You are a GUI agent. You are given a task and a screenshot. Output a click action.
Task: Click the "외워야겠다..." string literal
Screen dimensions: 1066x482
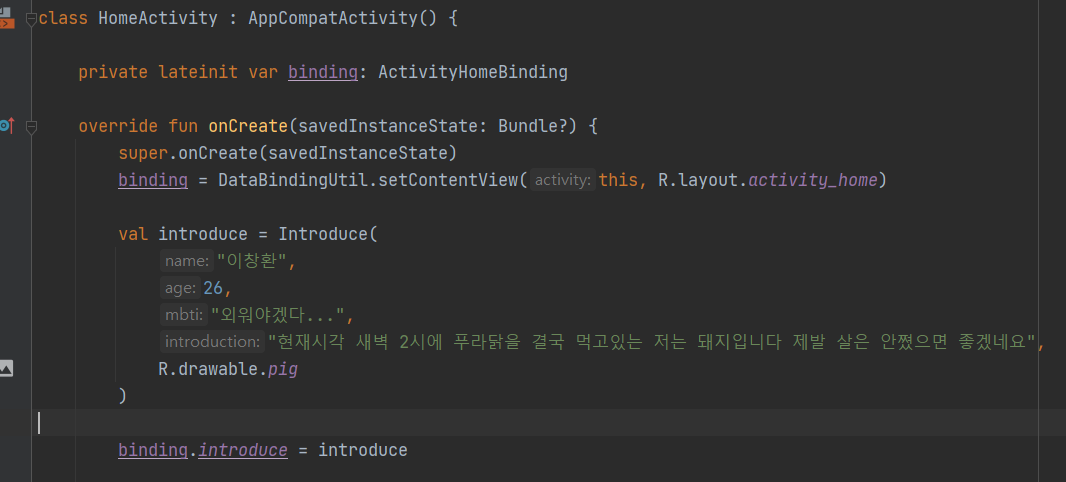click(x=278, y=315)
